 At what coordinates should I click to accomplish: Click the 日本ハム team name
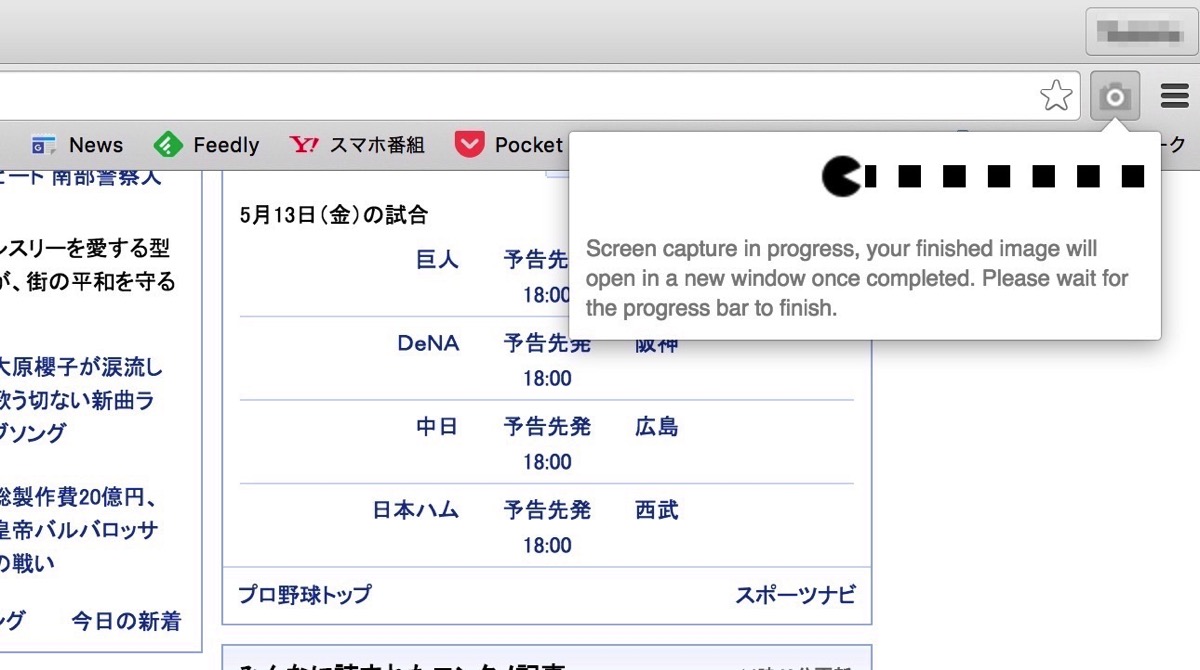point(415,510)
